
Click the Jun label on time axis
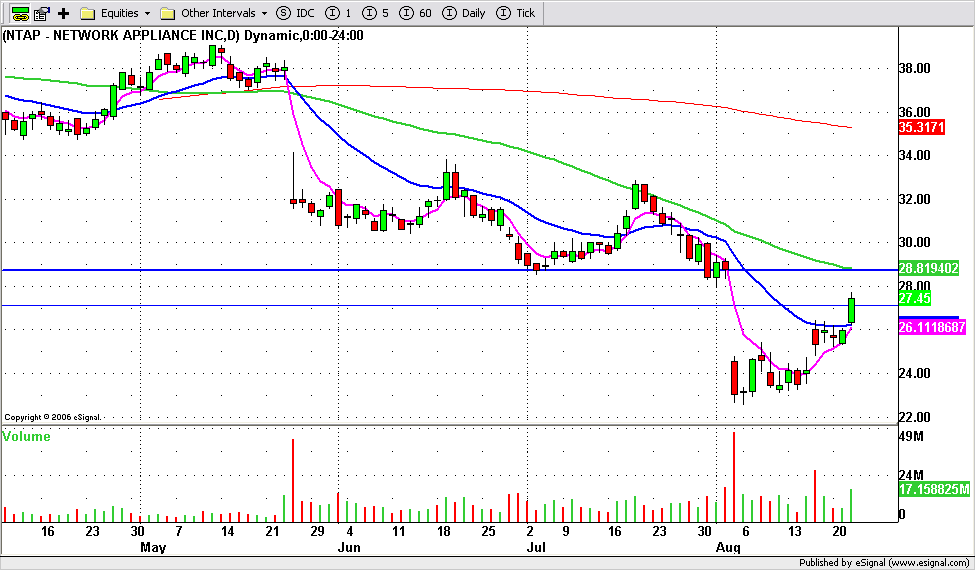(349, 548)
